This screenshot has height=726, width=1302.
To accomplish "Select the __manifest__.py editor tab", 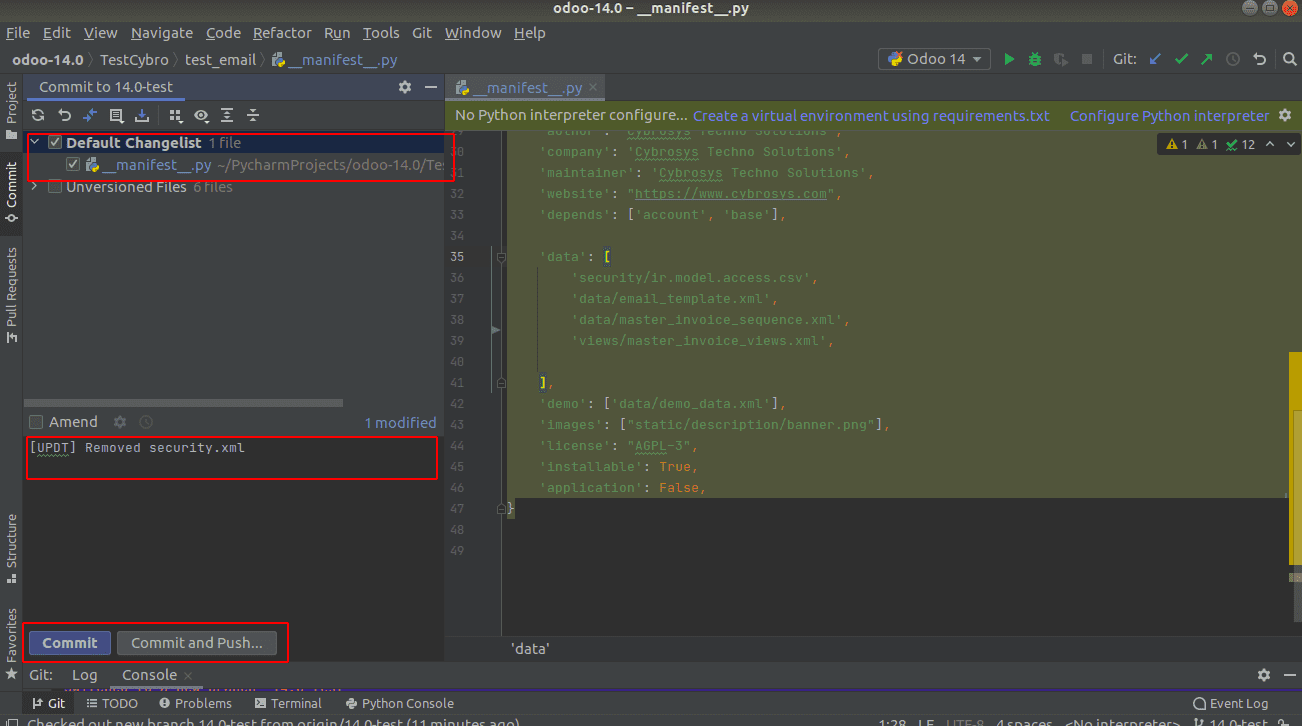I will (527, 88).
